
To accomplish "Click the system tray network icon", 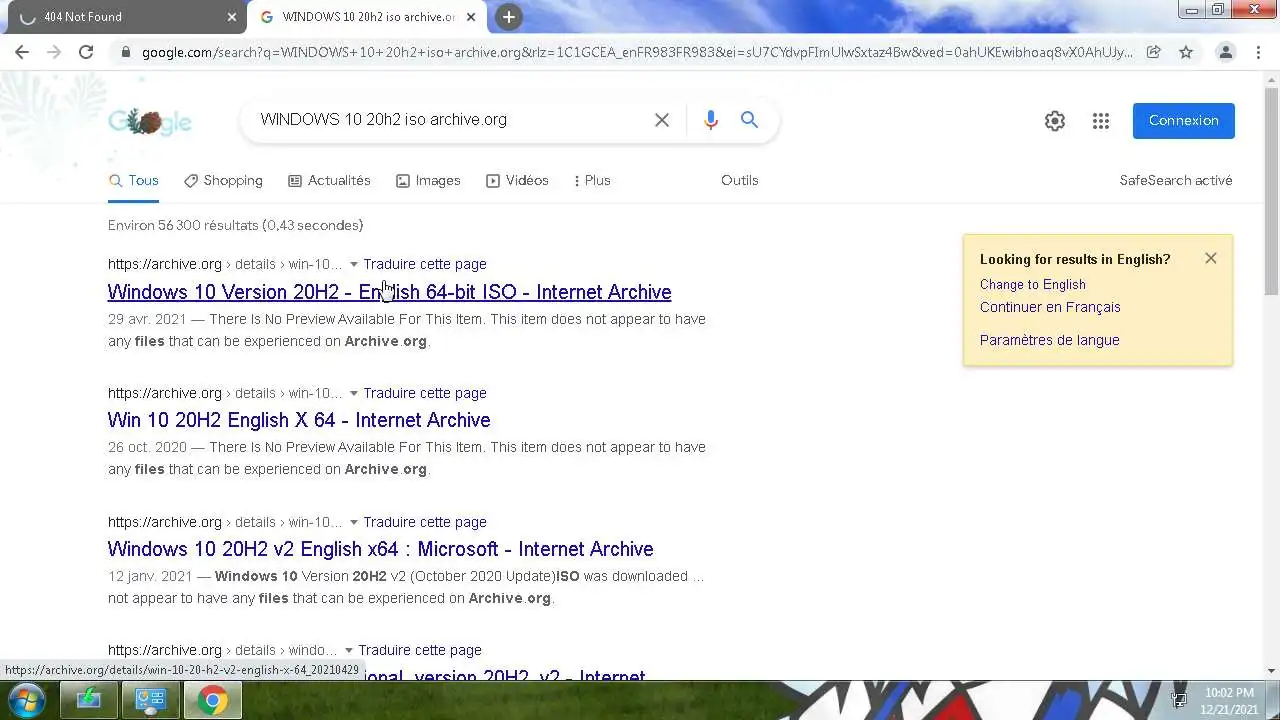I will click(1179, 701).
